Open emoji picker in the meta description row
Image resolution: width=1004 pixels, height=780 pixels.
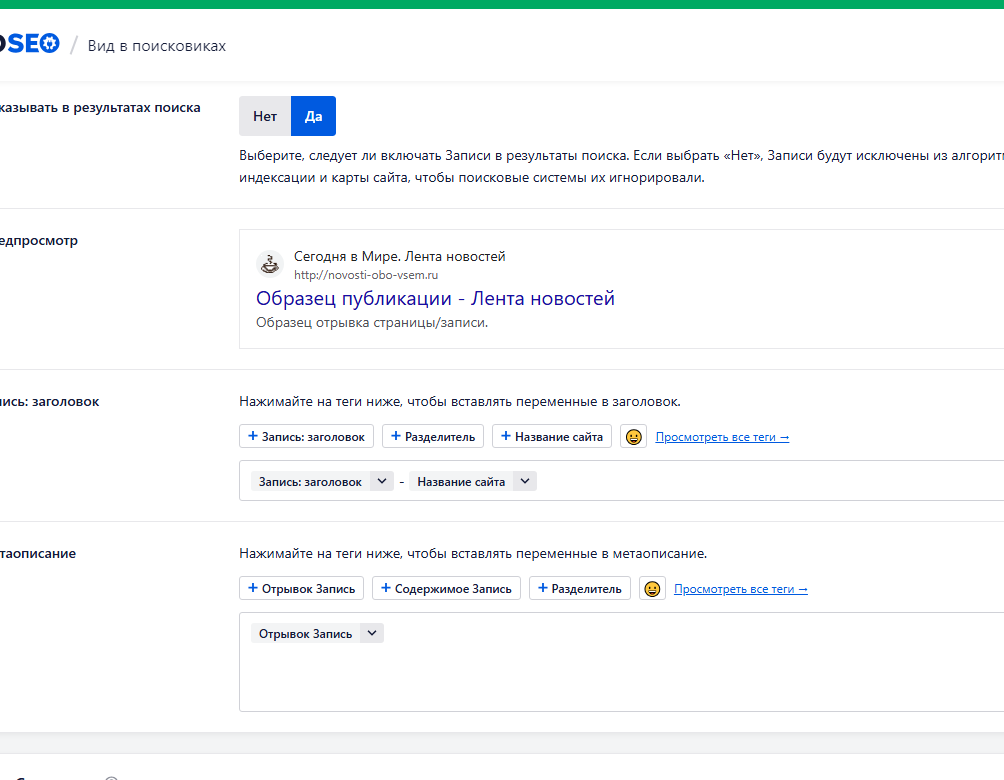coord(652,589)
